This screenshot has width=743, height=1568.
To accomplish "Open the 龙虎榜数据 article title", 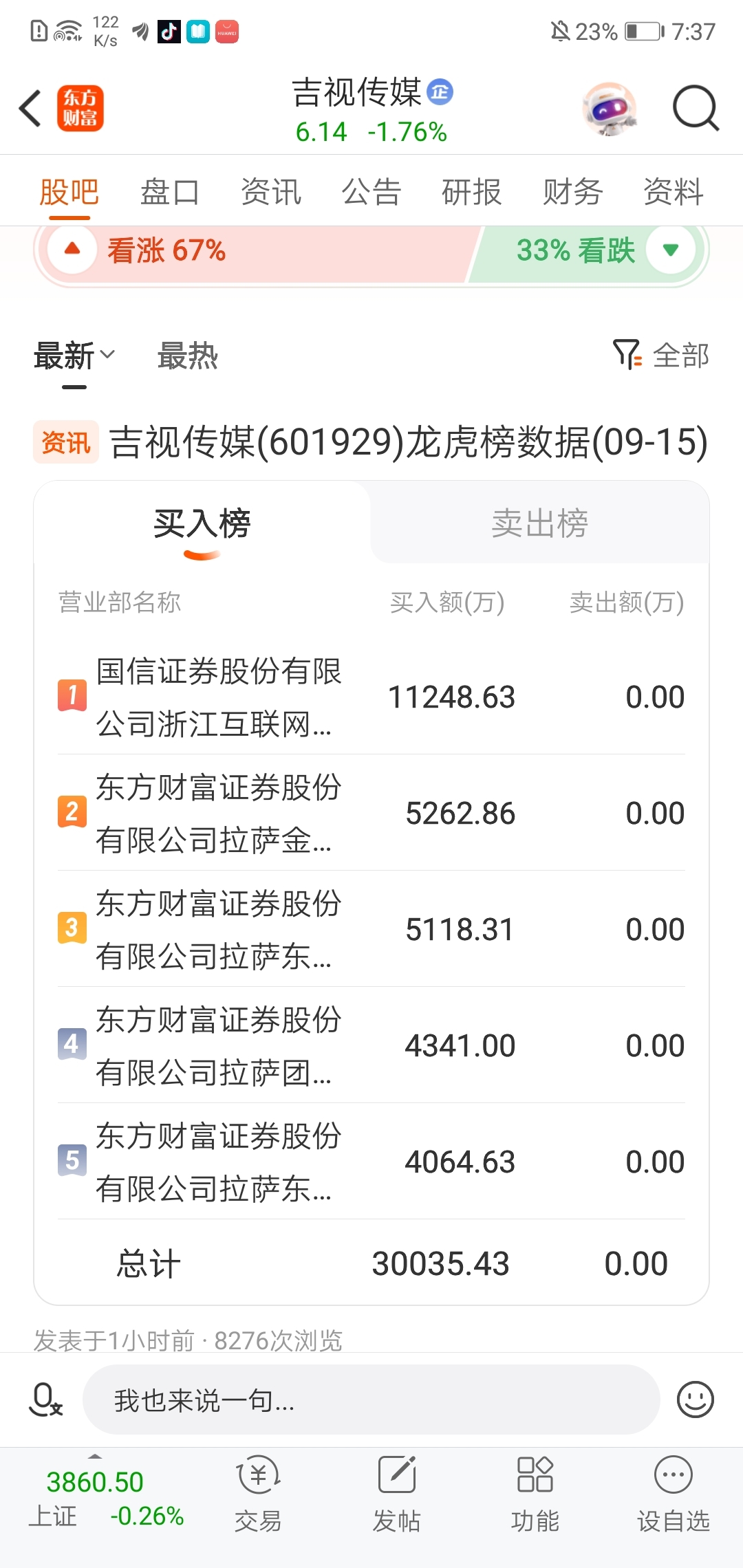I will (409, 442).
